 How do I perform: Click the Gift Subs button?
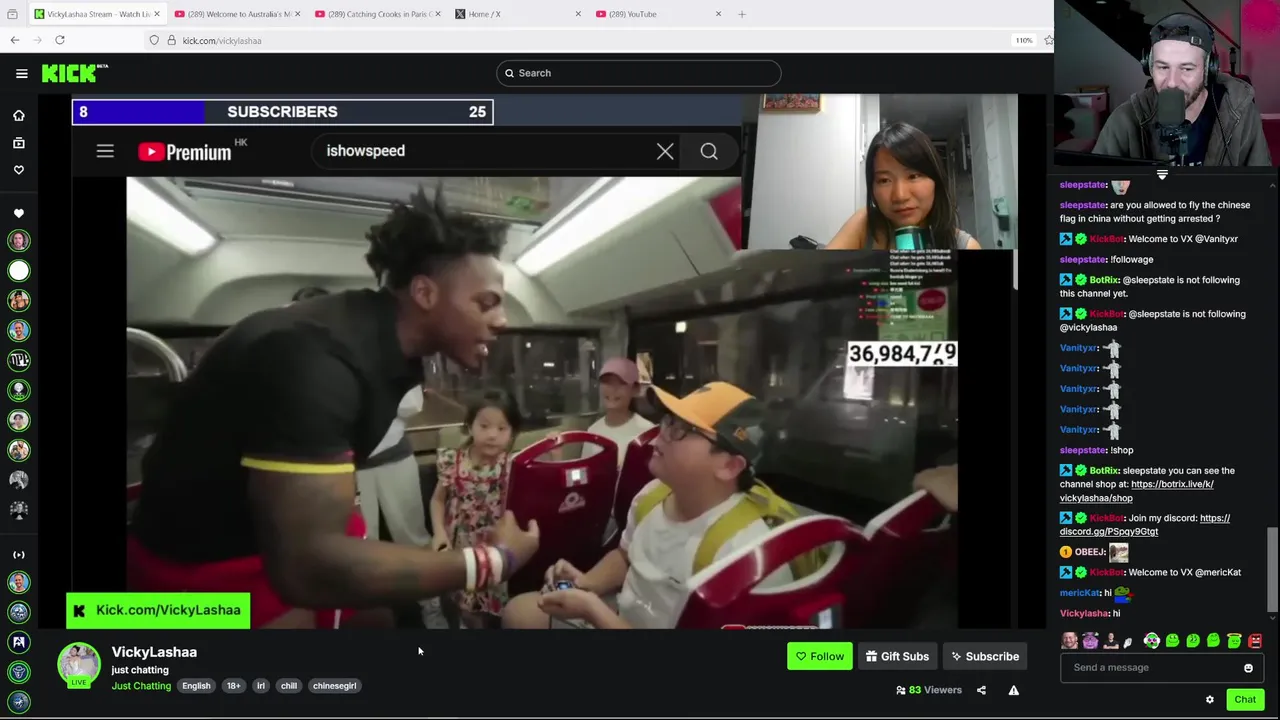click(897, 656)
